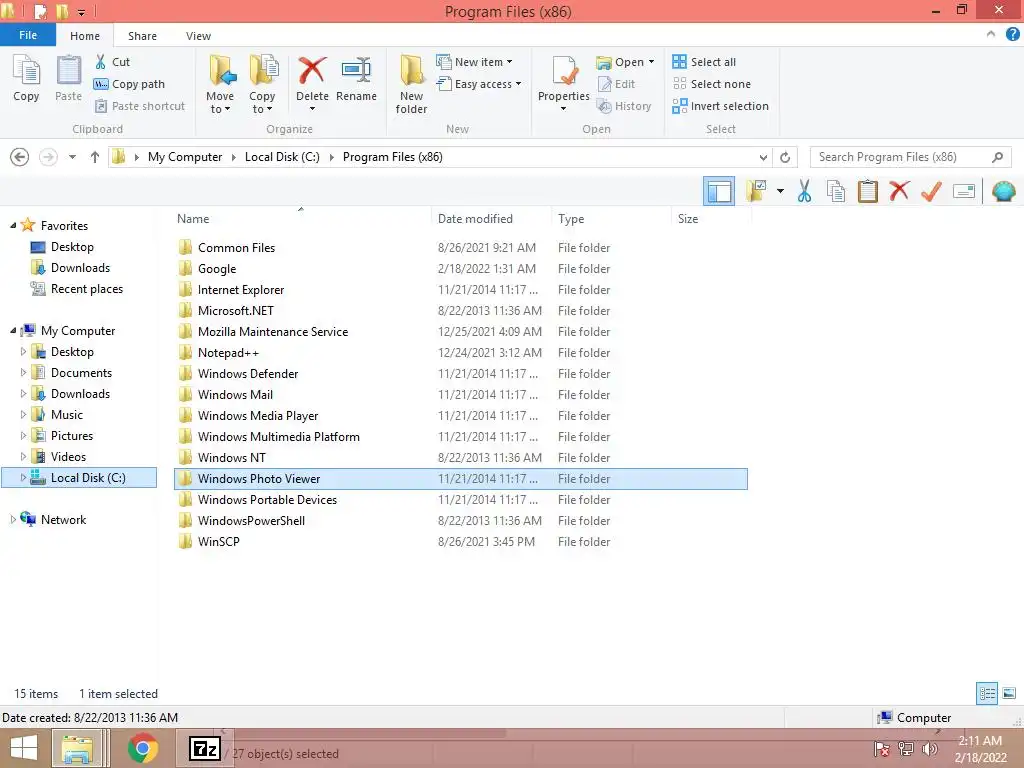Go up one folder level arrow
This screenshot has height=768, width=1024.
point(95,157)
